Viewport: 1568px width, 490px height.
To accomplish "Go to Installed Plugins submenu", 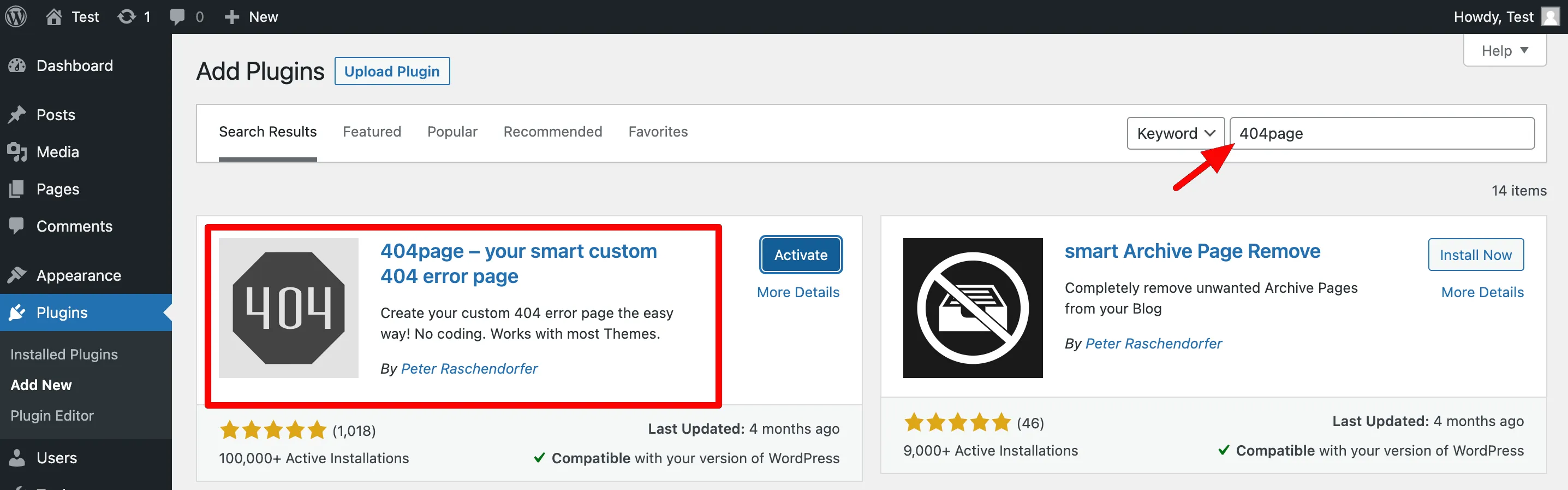I will click(64, 354).
